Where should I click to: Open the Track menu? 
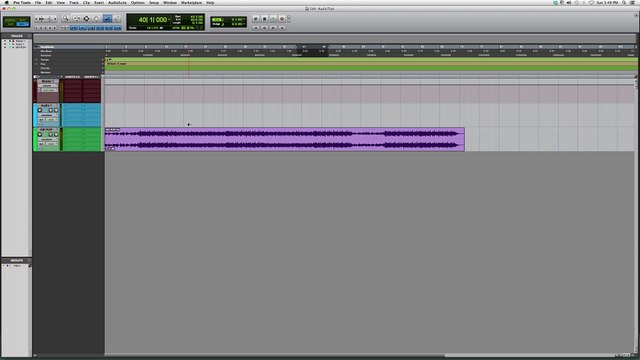(74, 2)
